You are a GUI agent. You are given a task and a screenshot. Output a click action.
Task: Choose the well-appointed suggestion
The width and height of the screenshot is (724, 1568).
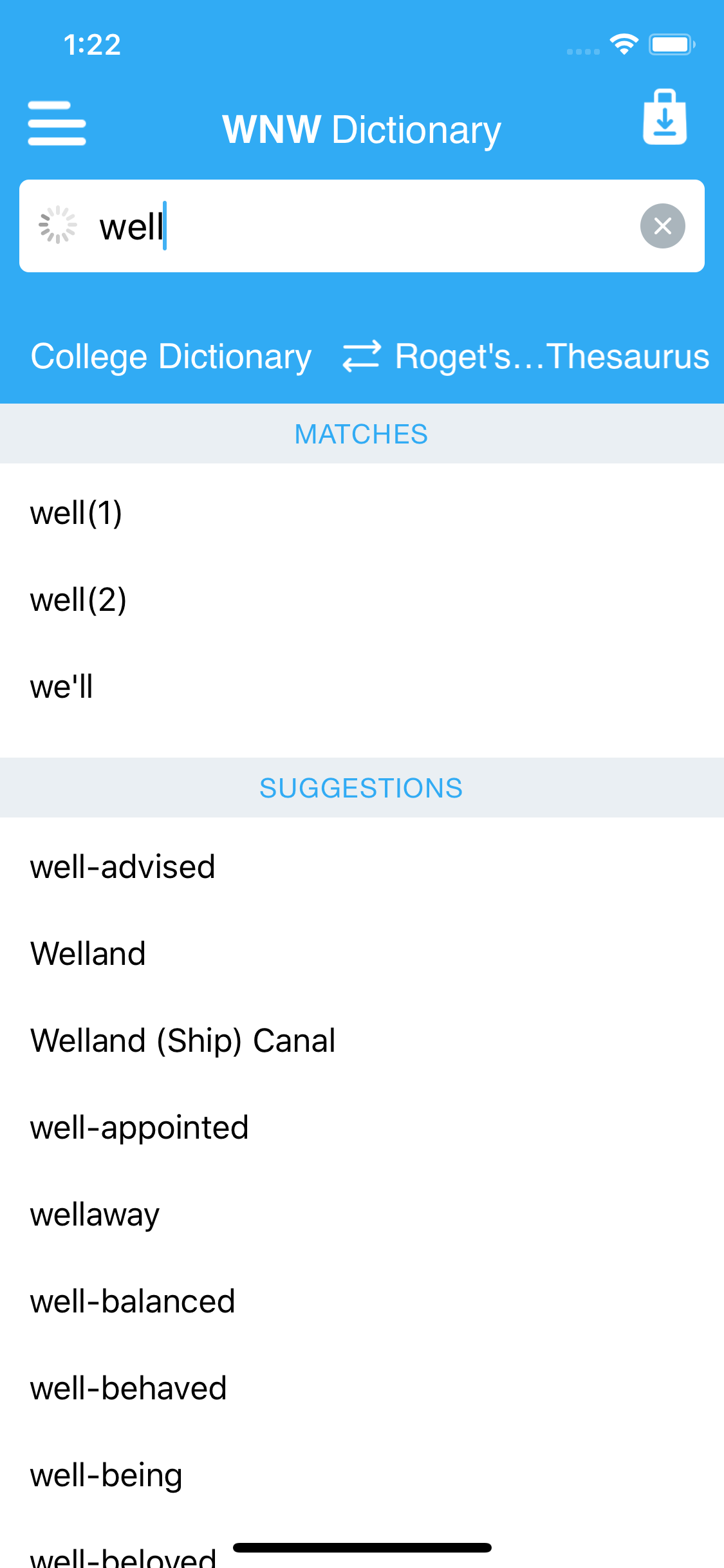pos(139,1128)
